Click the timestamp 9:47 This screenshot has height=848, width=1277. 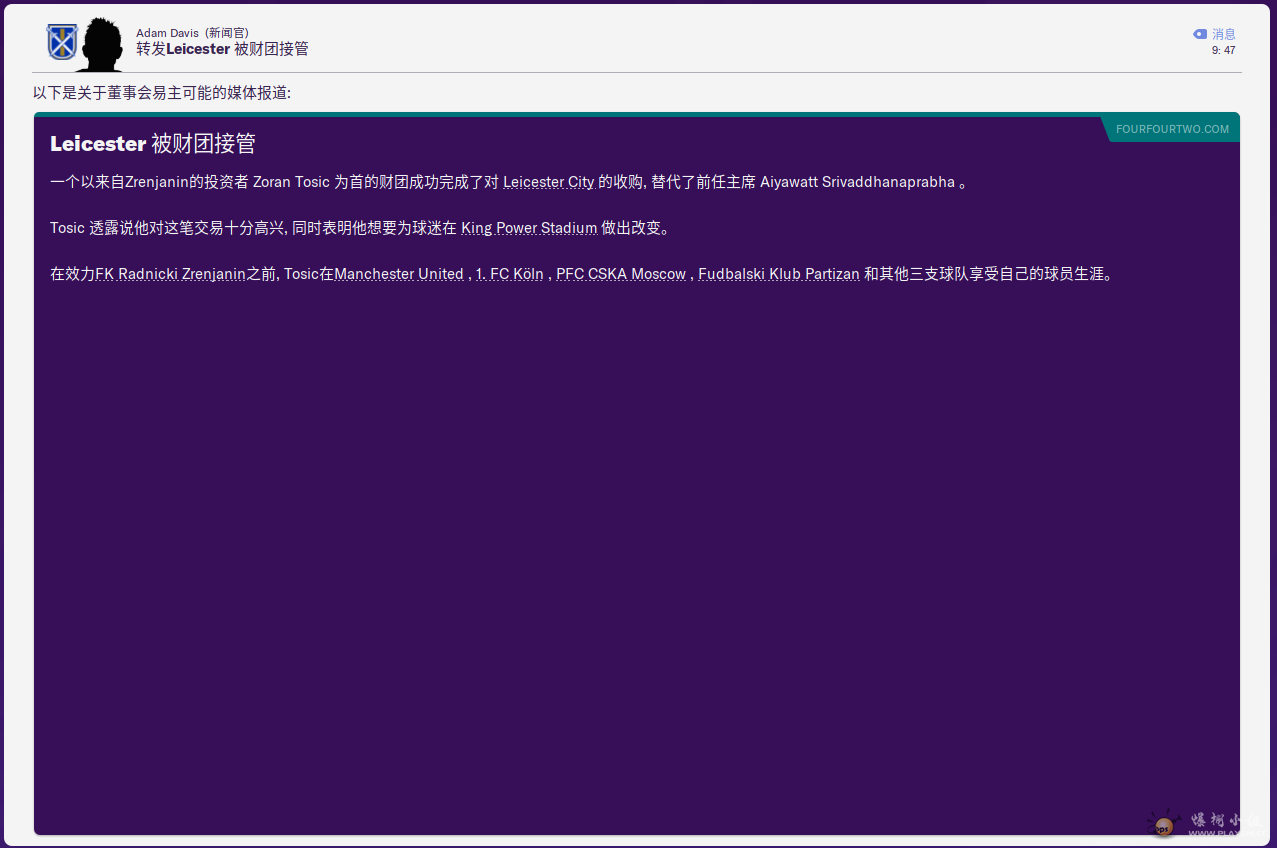tap(1223, 50)
